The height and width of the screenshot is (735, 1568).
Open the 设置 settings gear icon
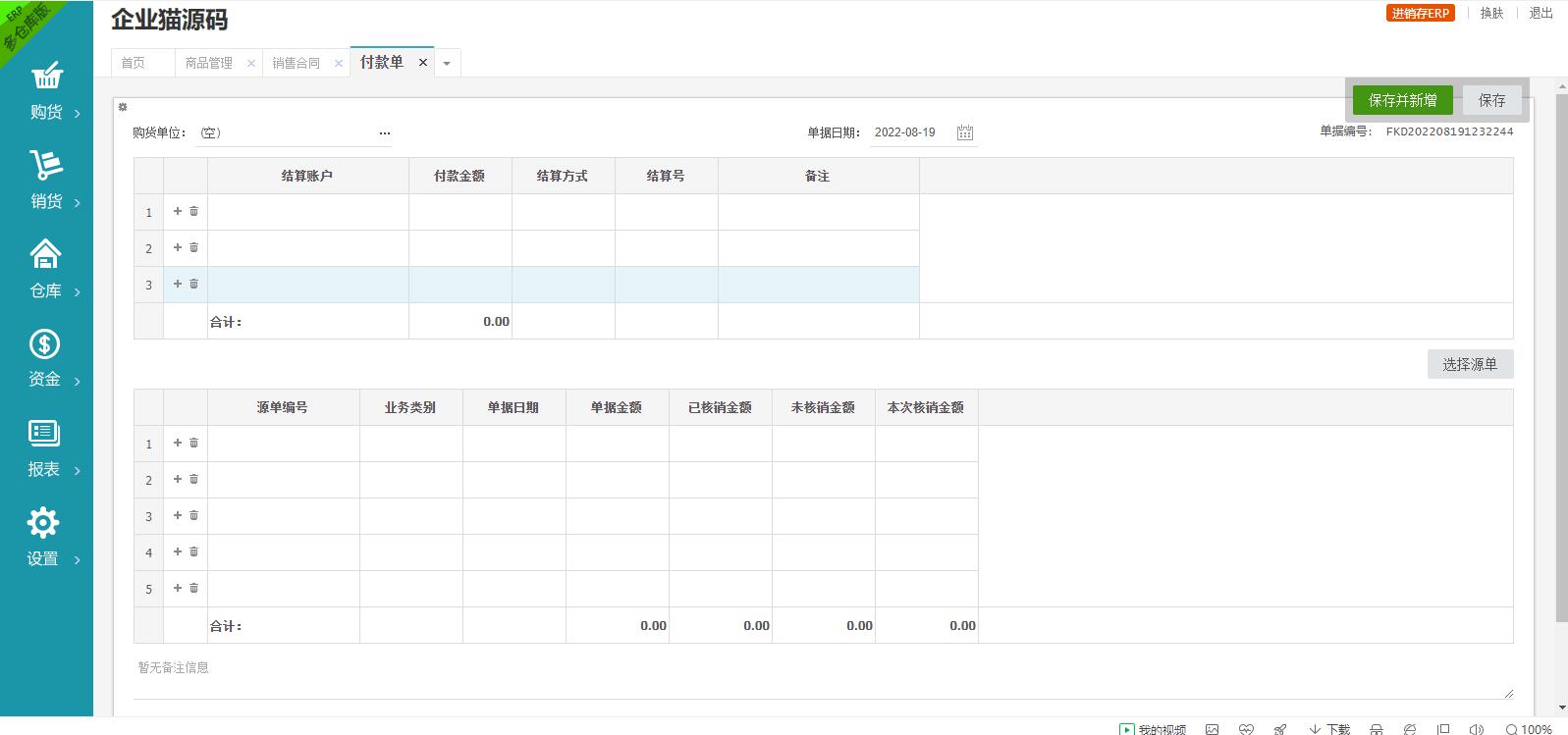(x=43, y=523)
